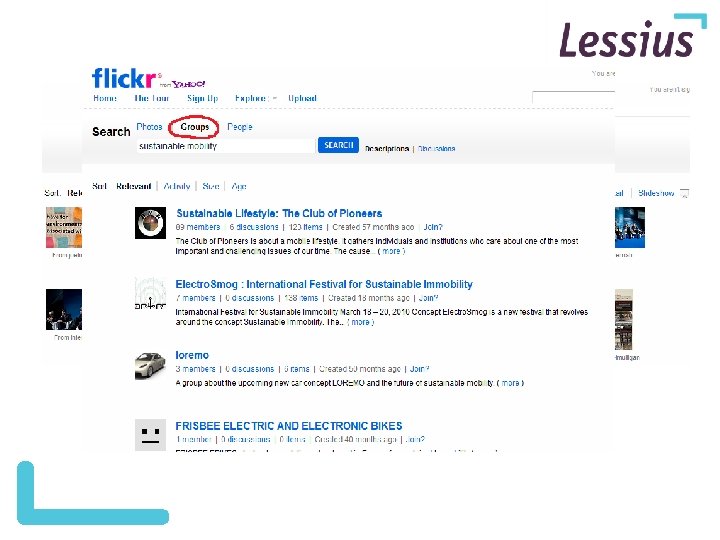This screenshot has height=540, width=720.
Task: Click the flickr logo
Action: [124, 78]
